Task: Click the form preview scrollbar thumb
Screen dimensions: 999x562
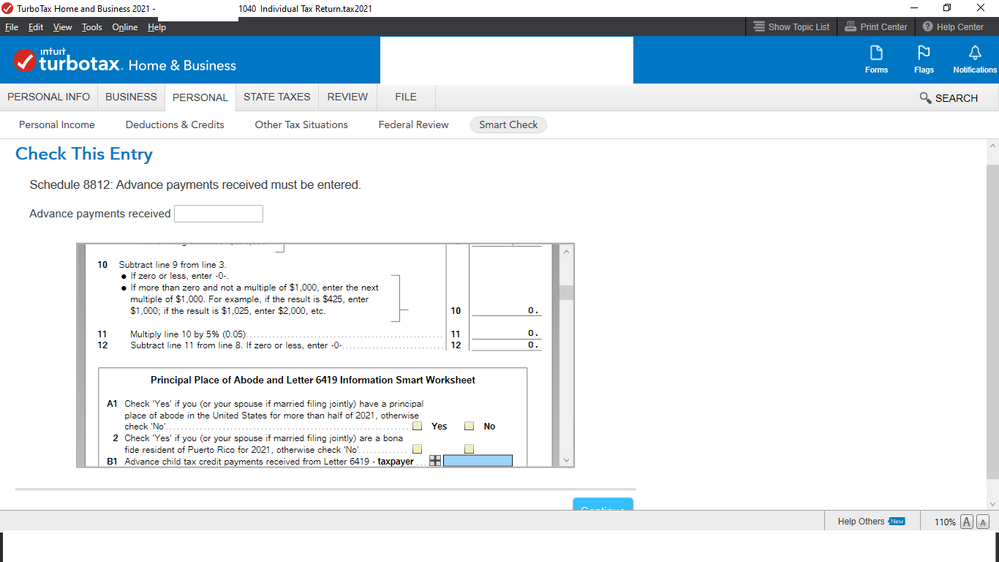Action: [566, 292]
